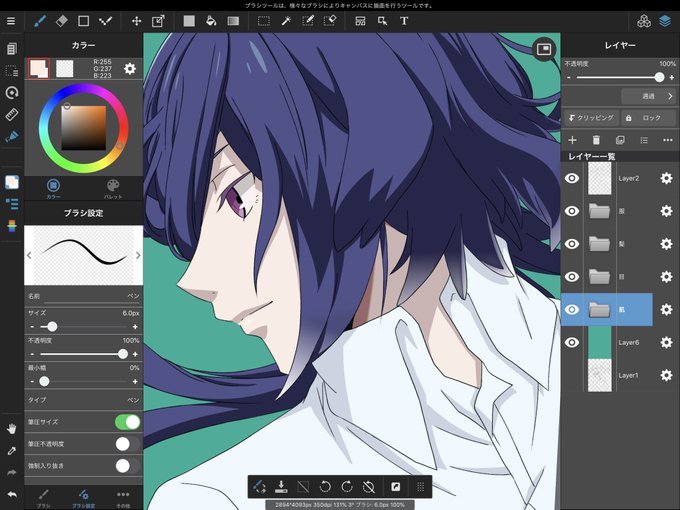
Task: Open Layer2 settings gear
Action: [x=666, y=178]
